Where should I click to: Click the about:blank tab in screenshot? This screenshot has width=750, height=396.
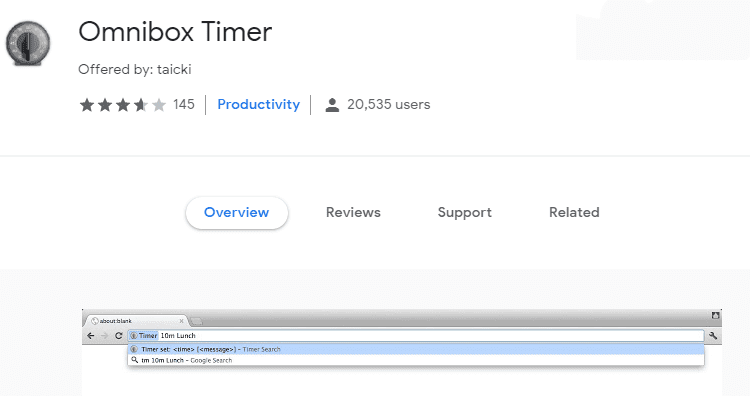[135, 321]
